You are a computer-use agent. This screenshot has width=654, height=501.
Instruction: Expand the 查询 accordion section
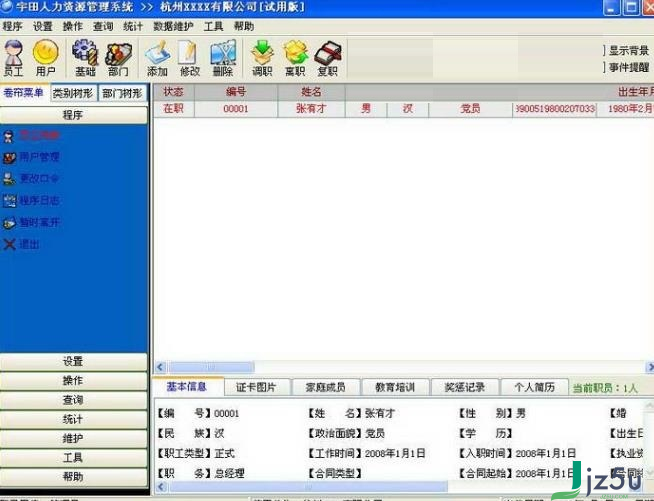pos(73,400)
